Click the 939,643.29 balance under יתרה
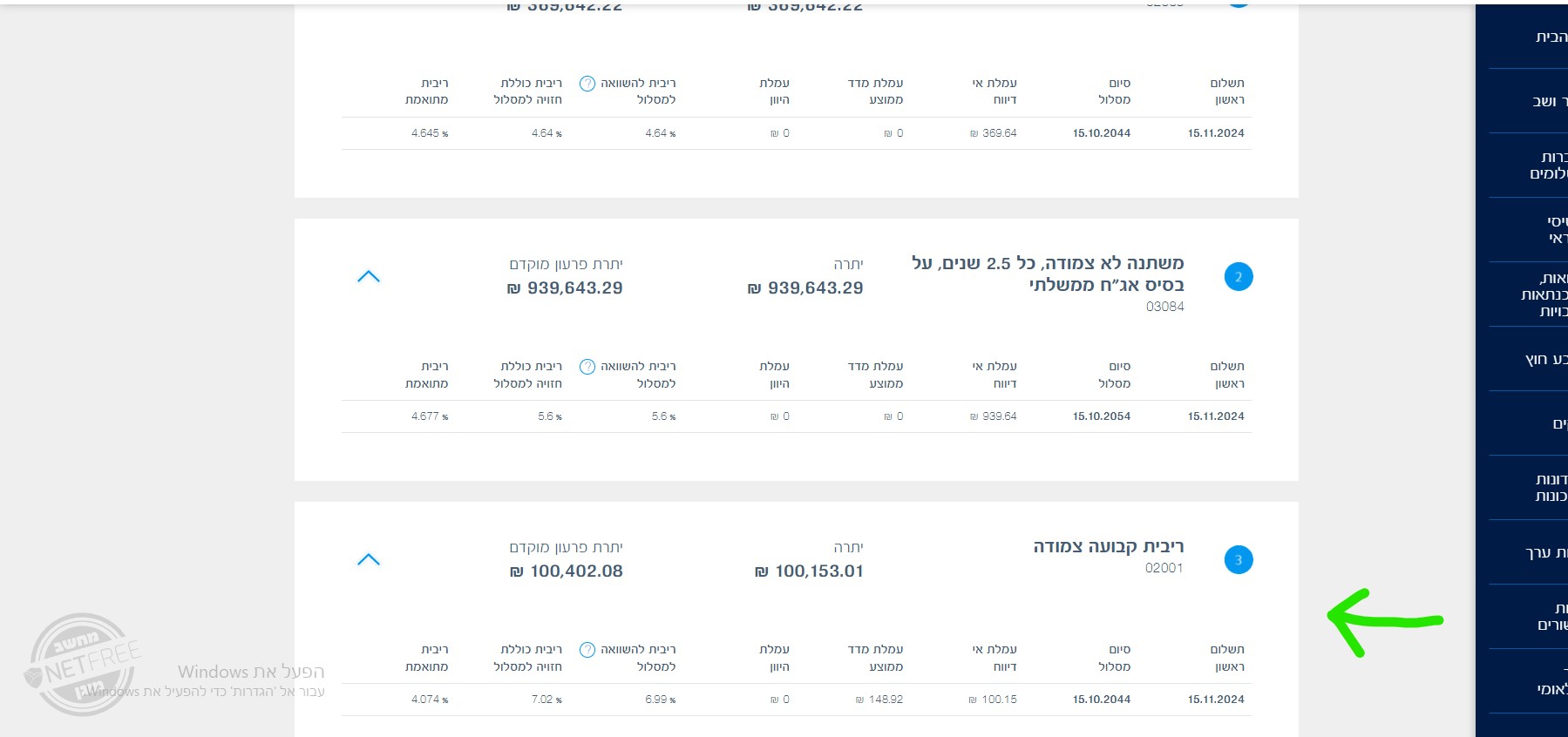 pyautogui.click(x=806, y=288)
